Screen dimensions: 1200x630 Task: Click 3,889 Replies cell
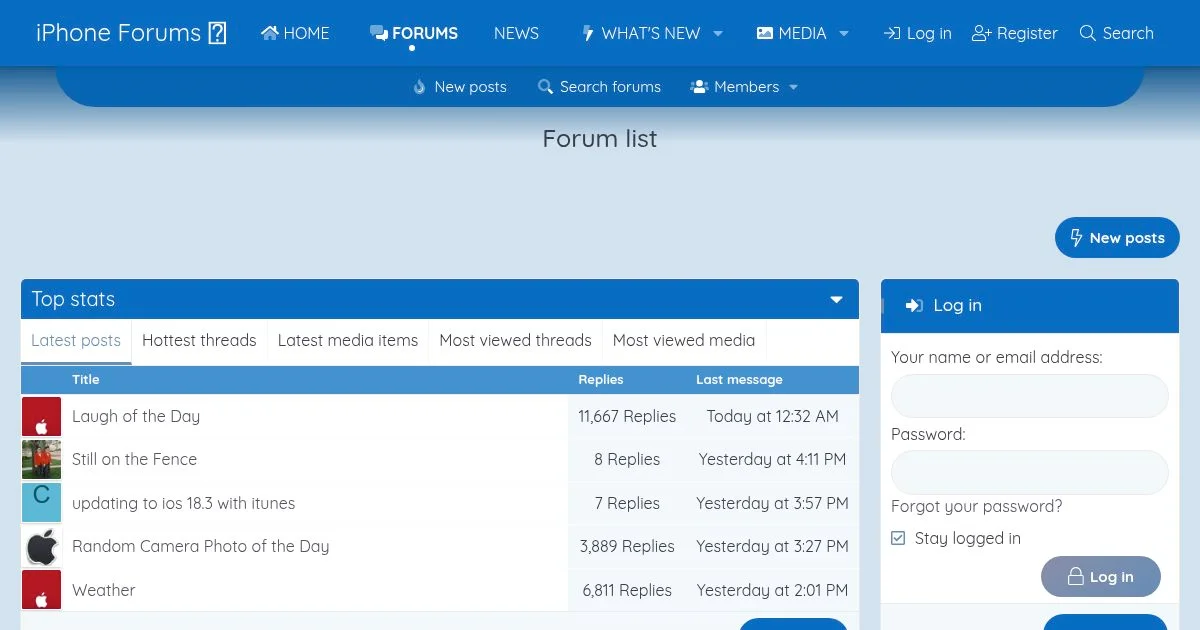[x=627, y=546]
